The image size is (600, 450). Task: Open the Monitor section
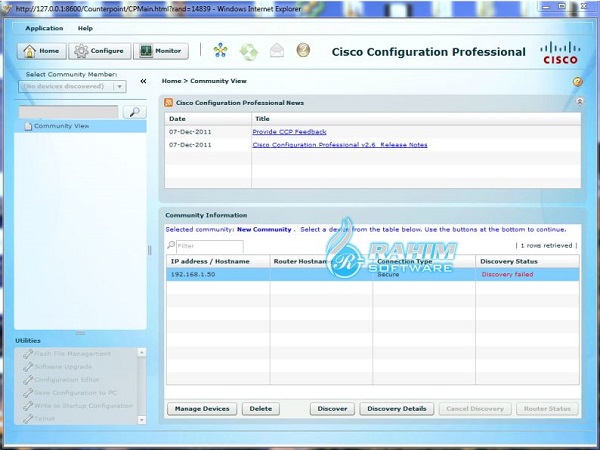click(161, 51)
